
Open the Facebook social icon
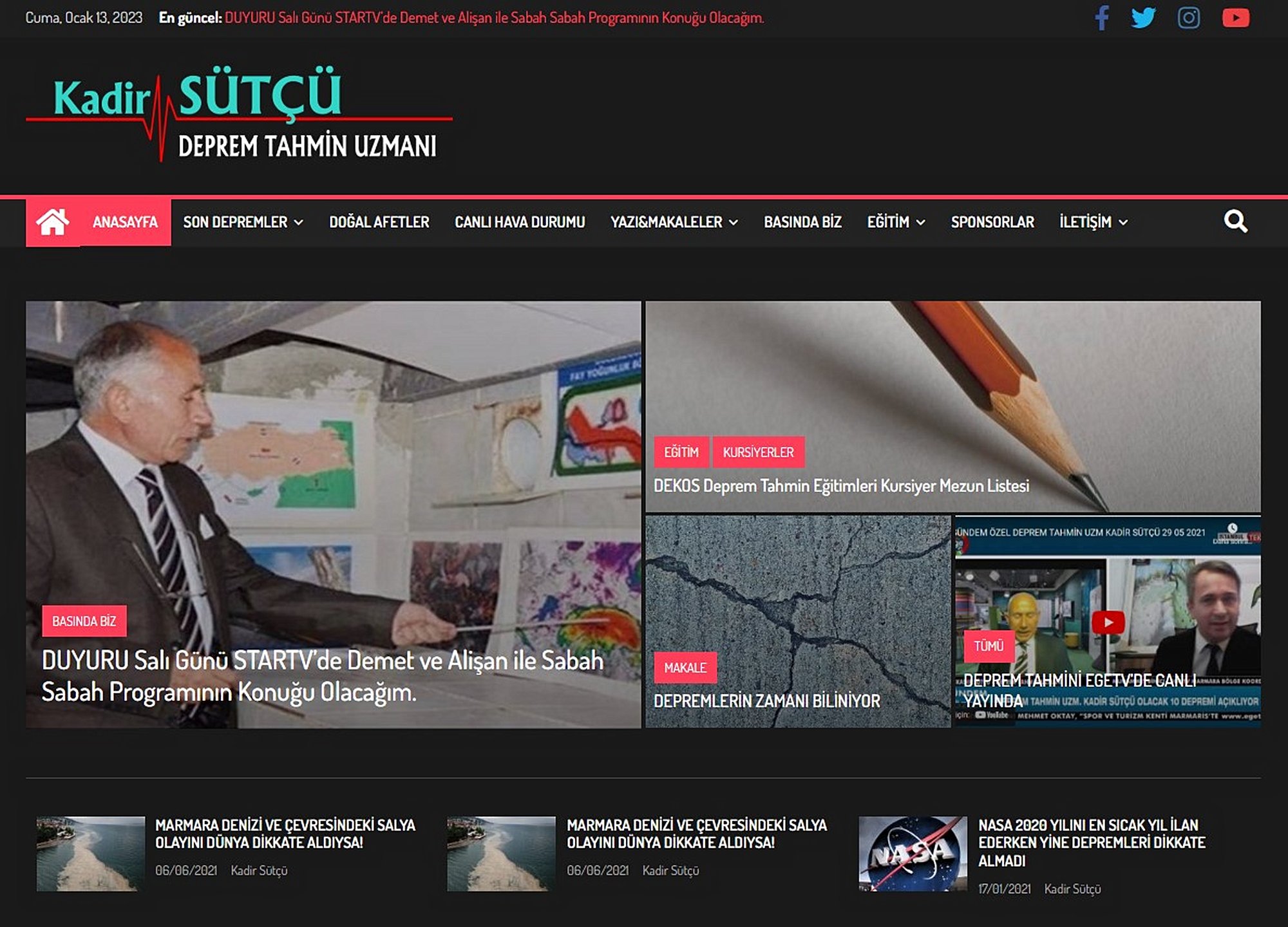(x=1102, y=17)
